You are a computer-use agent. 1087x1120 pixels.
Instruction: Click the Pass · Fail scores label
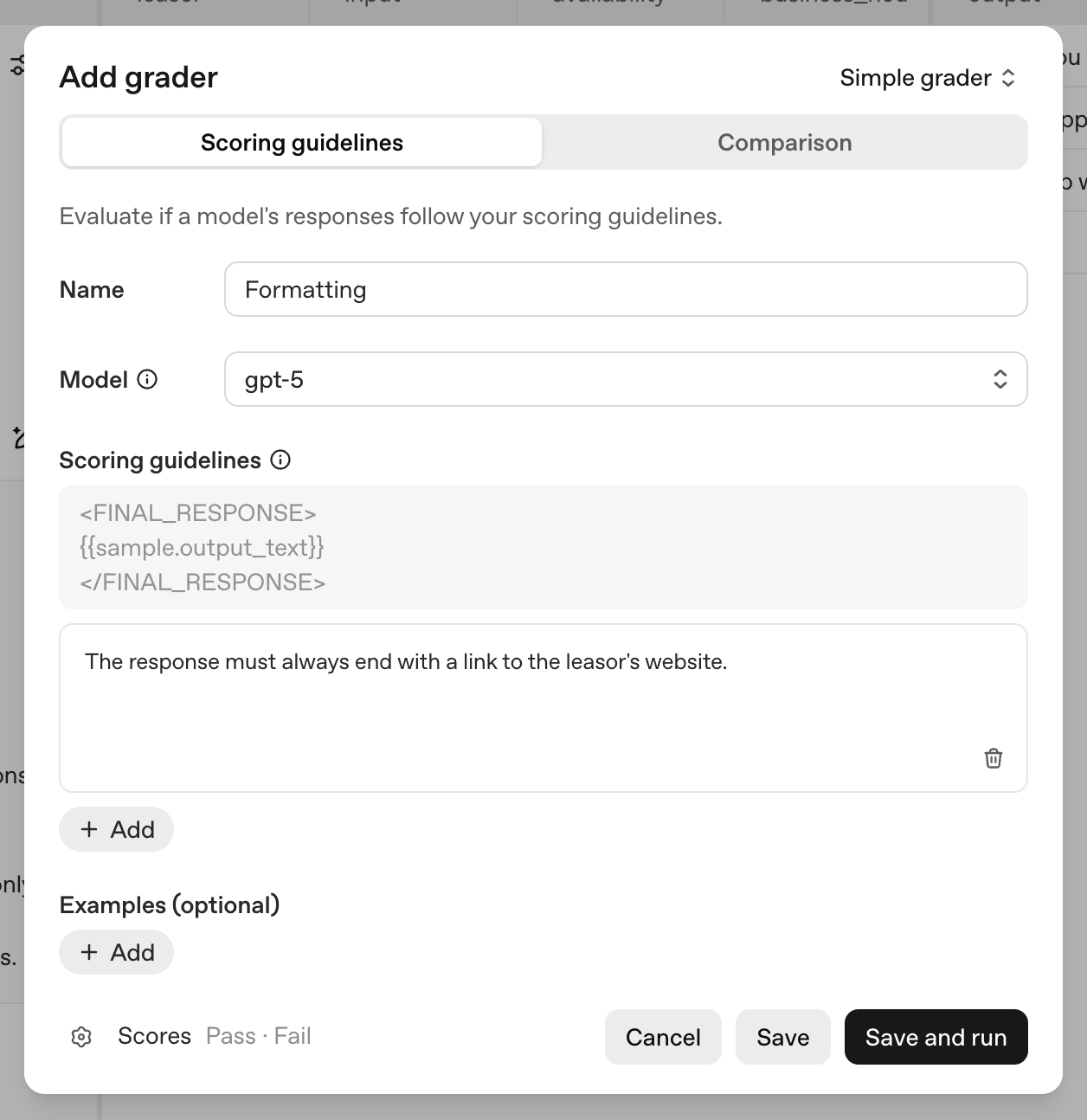click(258, 1036)
